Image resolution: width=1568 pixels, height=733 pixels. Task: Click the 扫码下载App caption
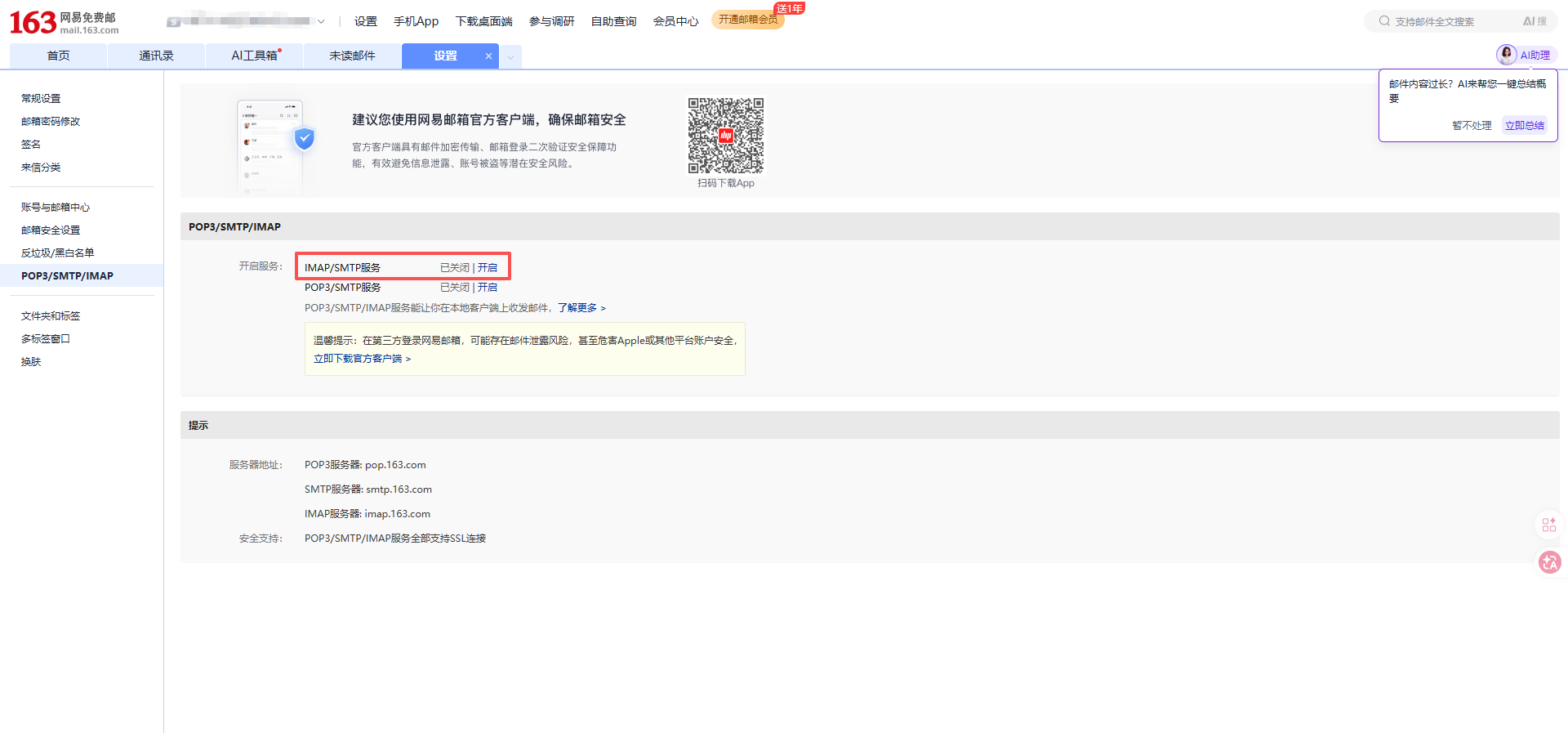click(x=726, y=183)
